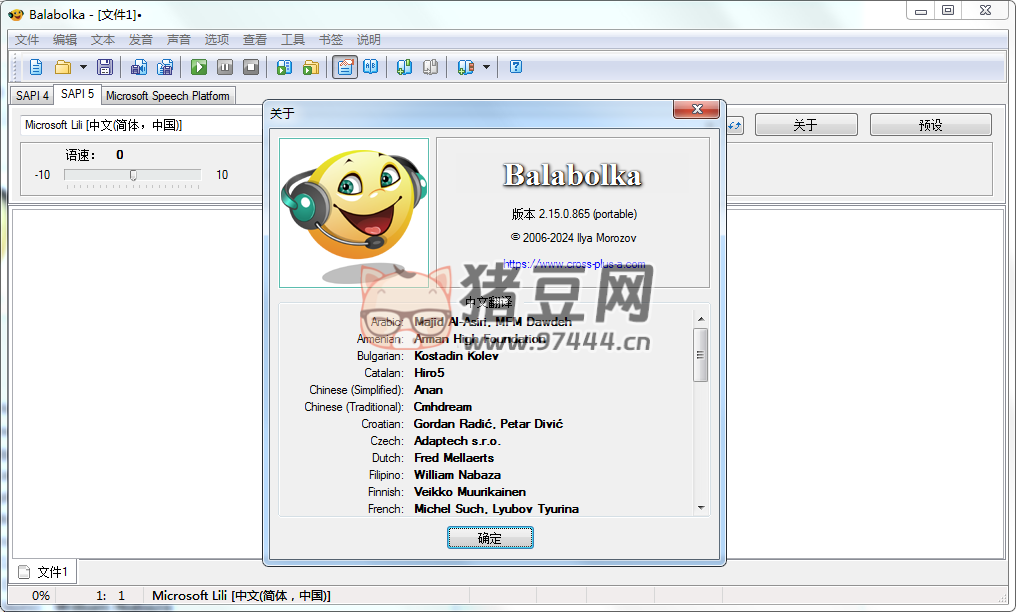Open the Microsoft Lili voice dropdown
This screenshot has height=612, width=1016.
tap(140, 125)
